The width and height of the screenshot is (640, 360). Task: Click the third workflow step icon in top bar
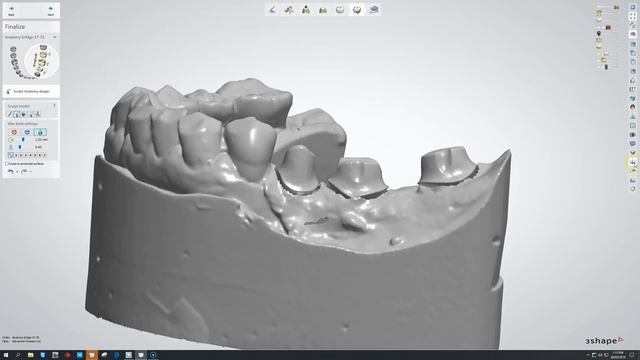[x=306, y=10]
